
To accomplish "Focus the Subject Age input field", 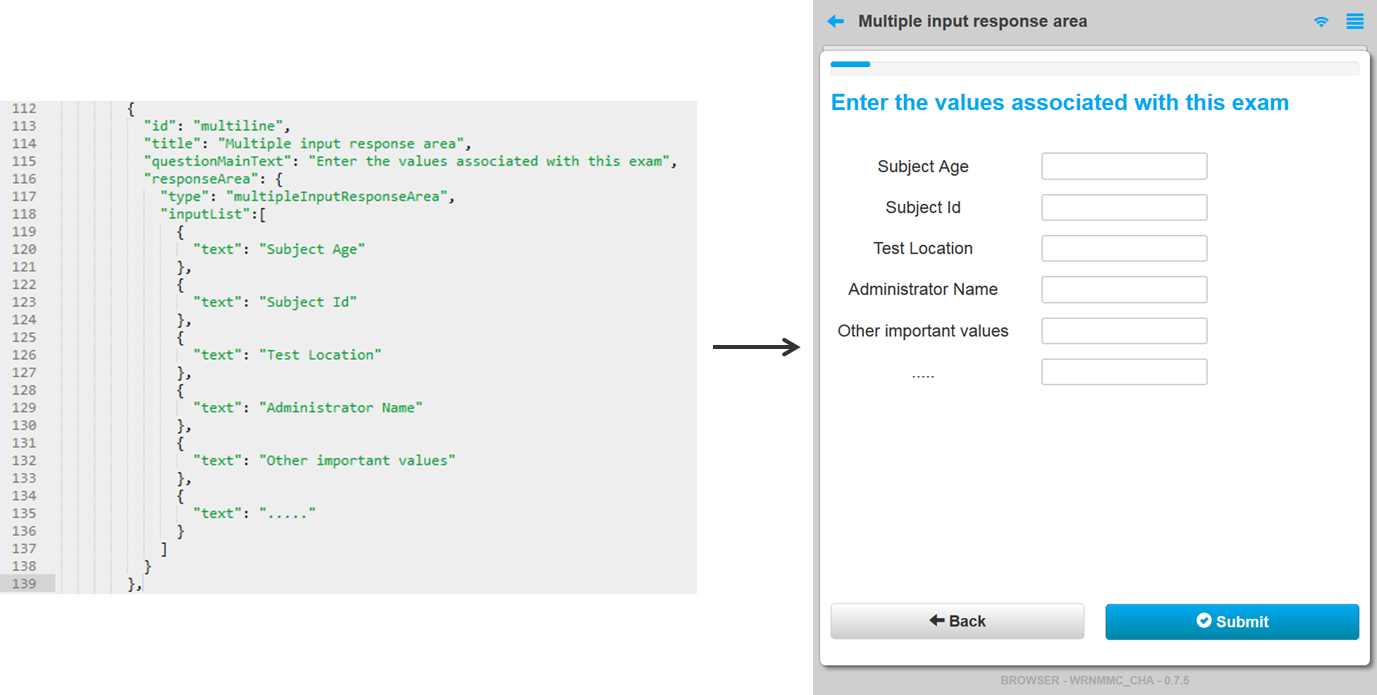I will (1124, 166).
